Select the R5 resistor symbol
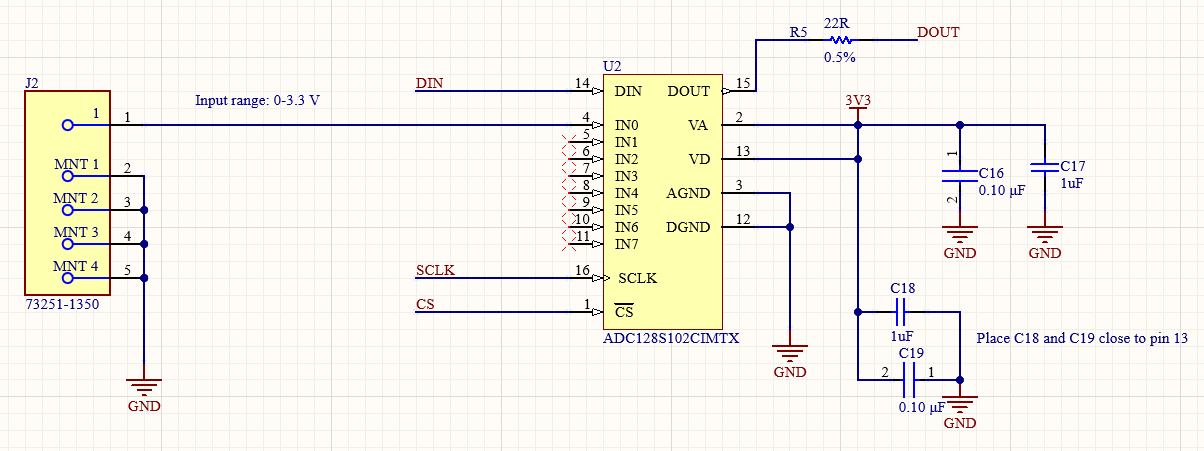 [839, 40]
